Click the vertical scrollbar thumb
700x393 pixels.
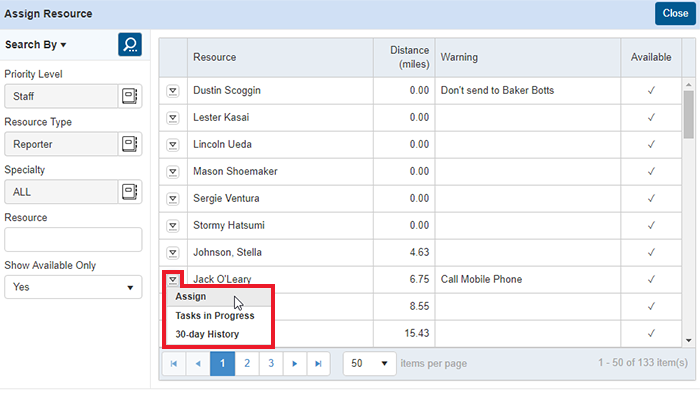tap(688, 115)
